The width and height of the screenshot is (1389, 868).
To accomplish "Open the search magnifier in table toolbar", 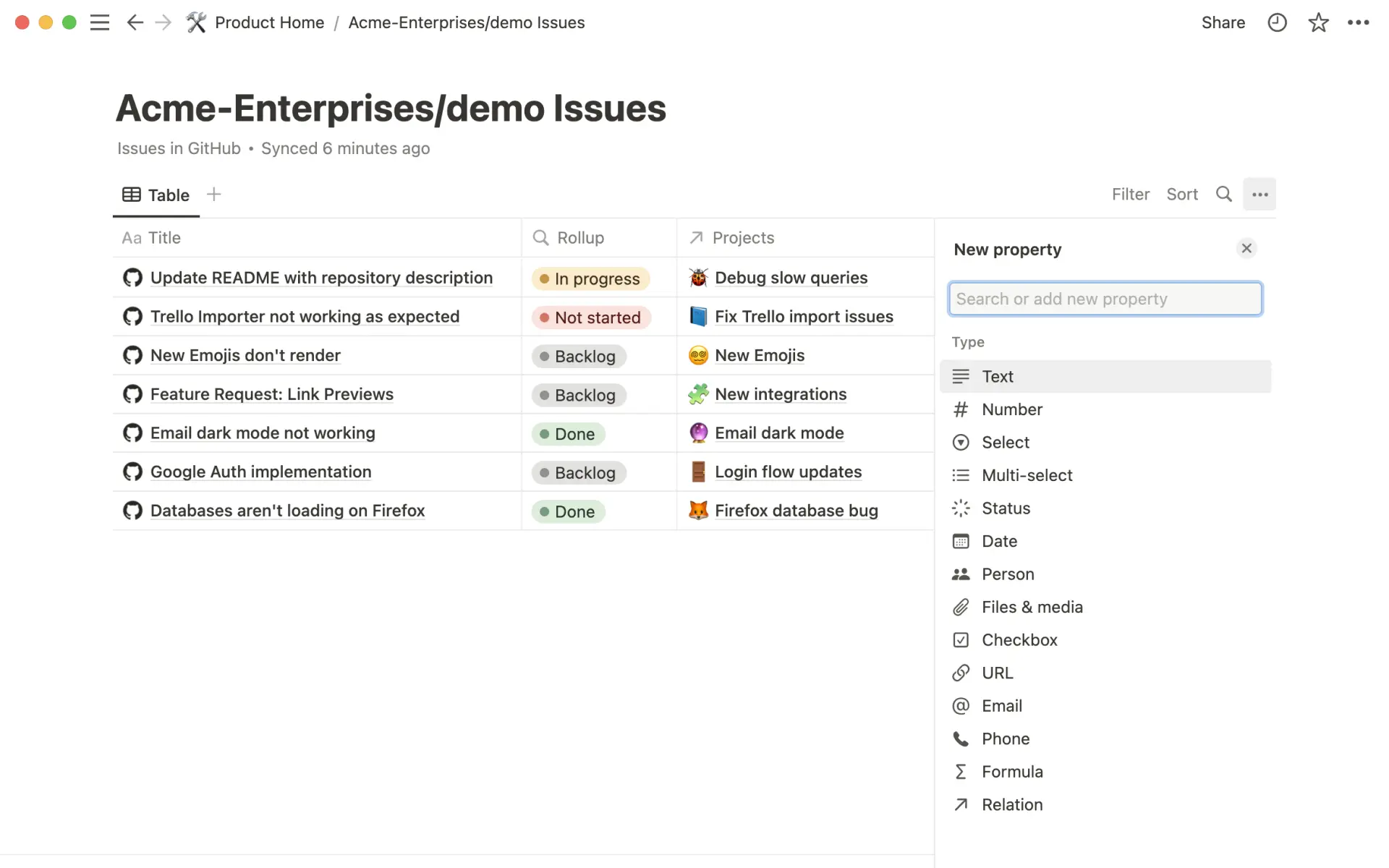I will point(1223,194).
